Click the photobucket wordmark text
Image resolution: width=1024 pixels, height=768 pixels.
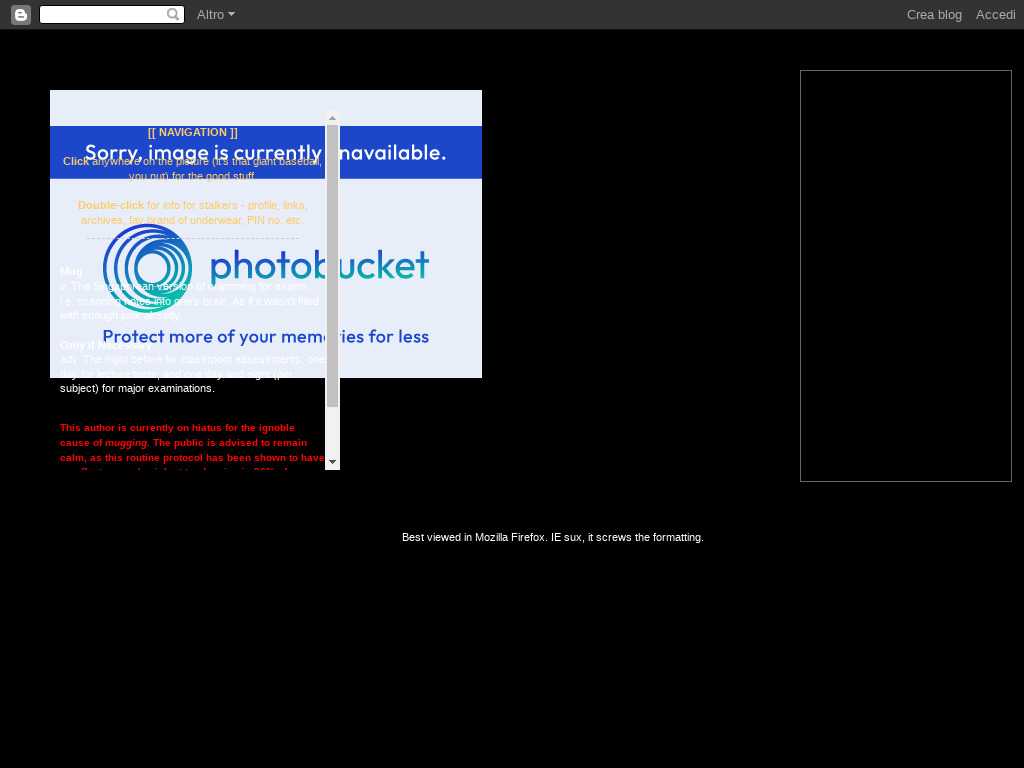coord(319,265)
